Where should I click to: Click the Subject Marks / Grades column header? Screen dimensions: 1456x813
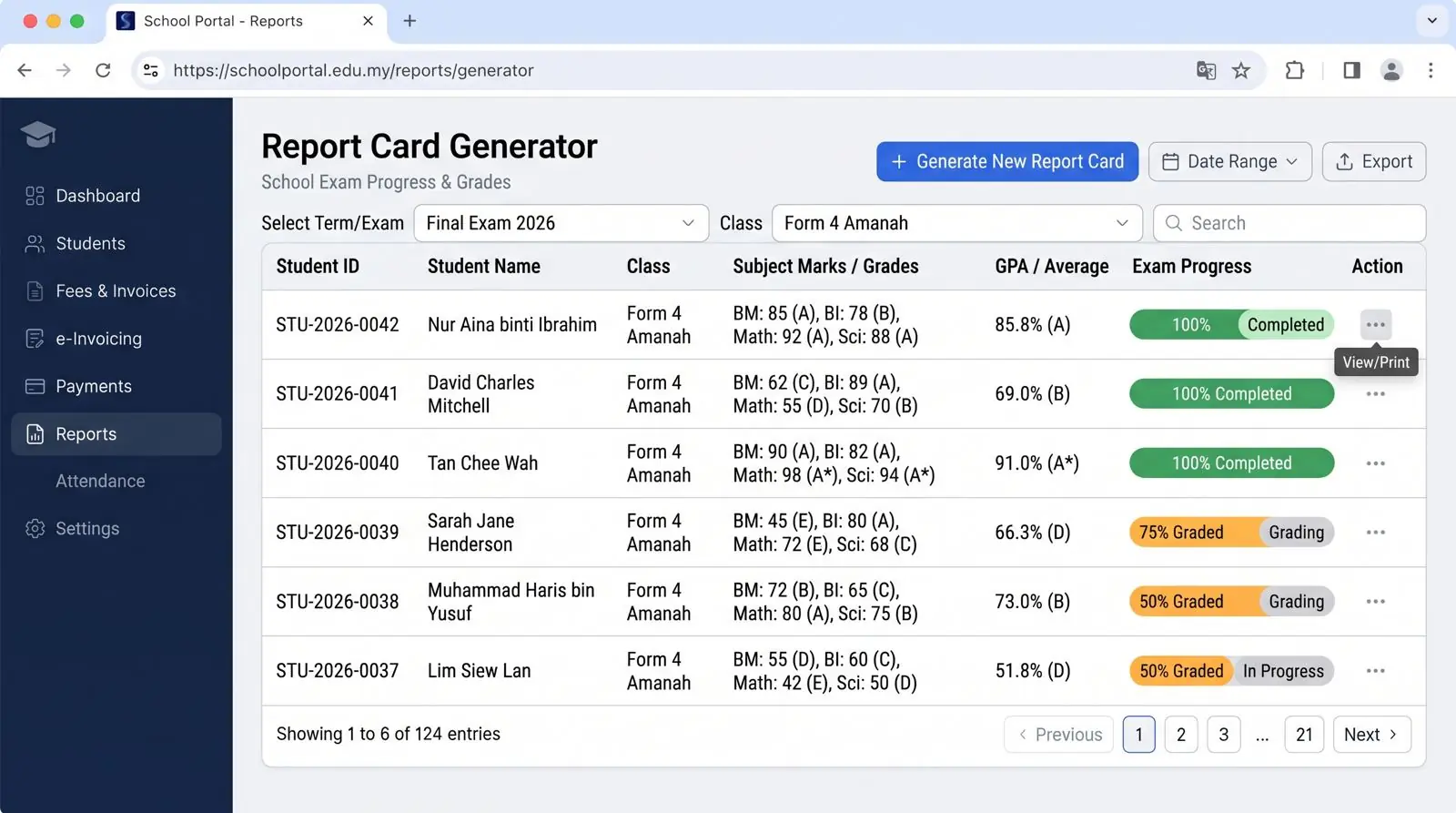pos(825,267)
